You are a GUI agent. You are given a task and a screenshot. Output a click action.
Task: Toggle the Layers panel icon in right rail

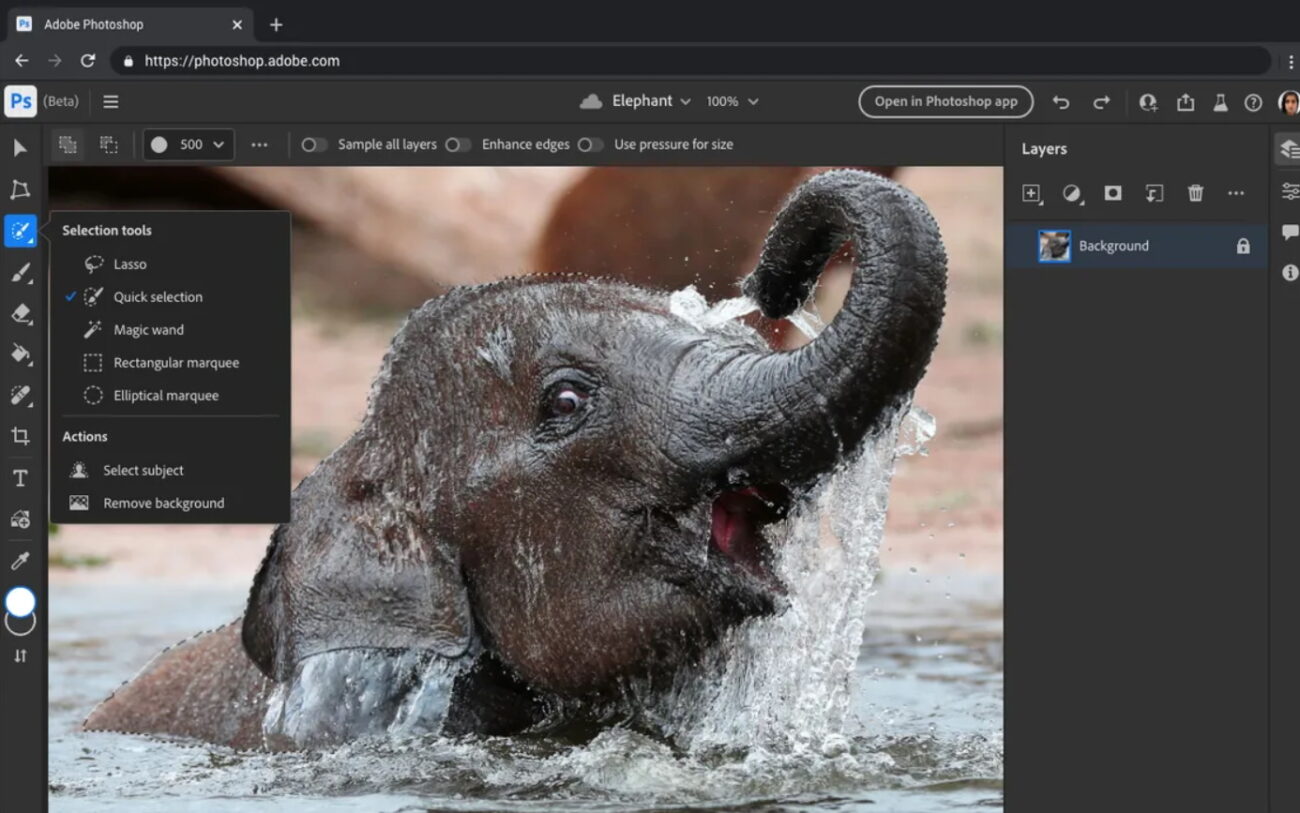pyautogui.click(x=1289, y=149)
